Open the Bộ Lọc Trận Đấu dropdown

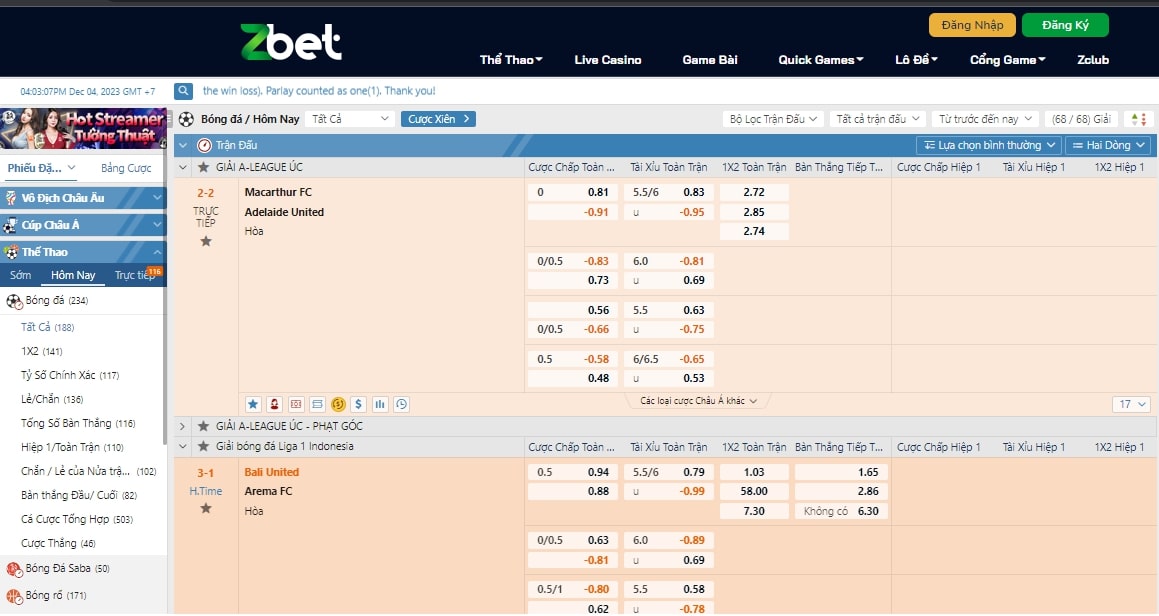pyautogui.click(x=773, y=119)
